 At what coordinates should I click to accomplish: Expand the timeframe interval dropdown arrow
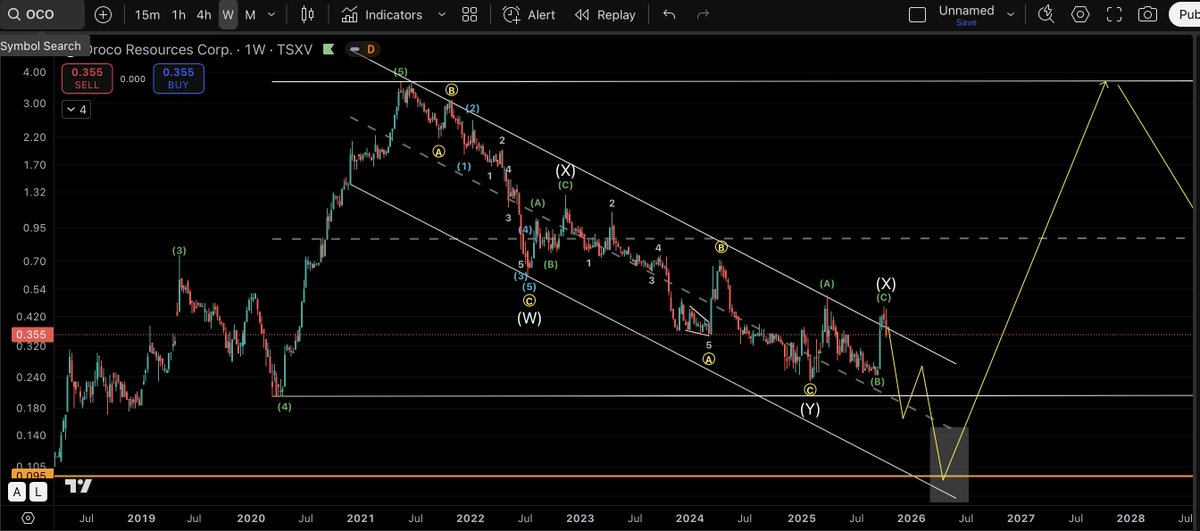(x=271, y=15)
